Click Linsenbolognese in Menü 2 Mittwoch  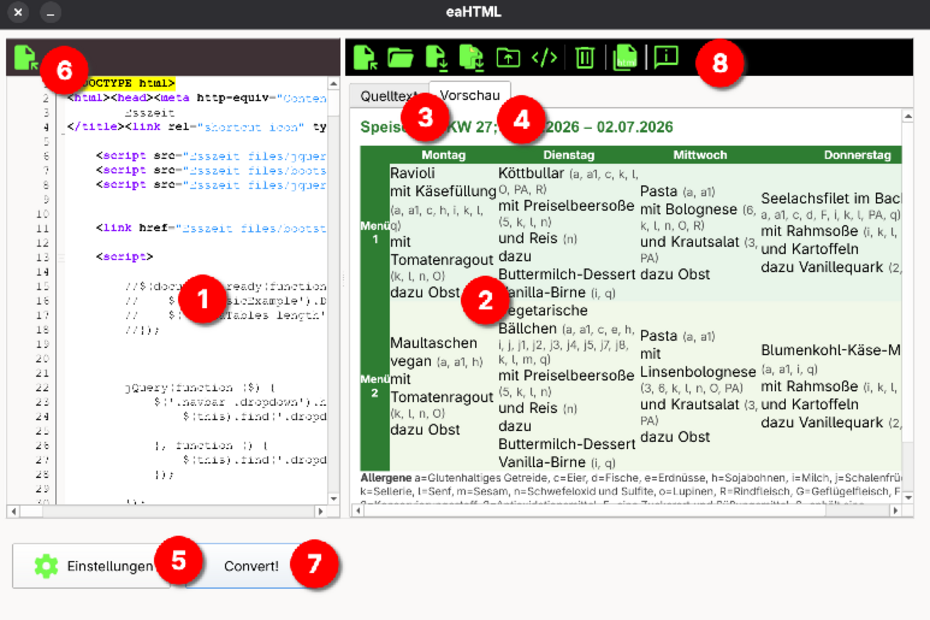(698, 372)
